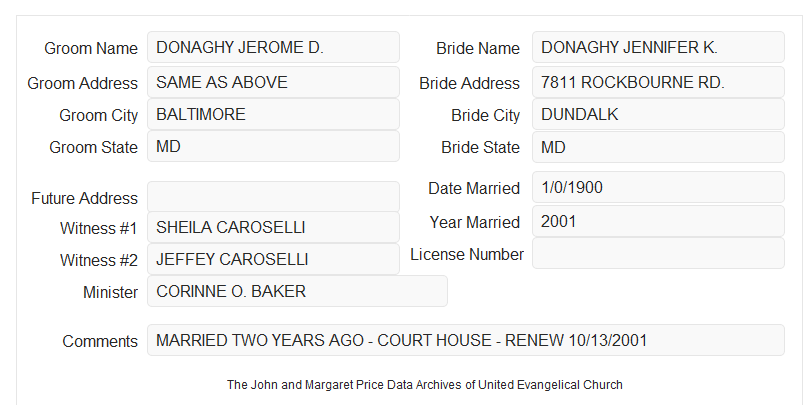Click the Price Data Archives footer text
The height and width of the screenshot is (405, 805).
tap(425, 385)
